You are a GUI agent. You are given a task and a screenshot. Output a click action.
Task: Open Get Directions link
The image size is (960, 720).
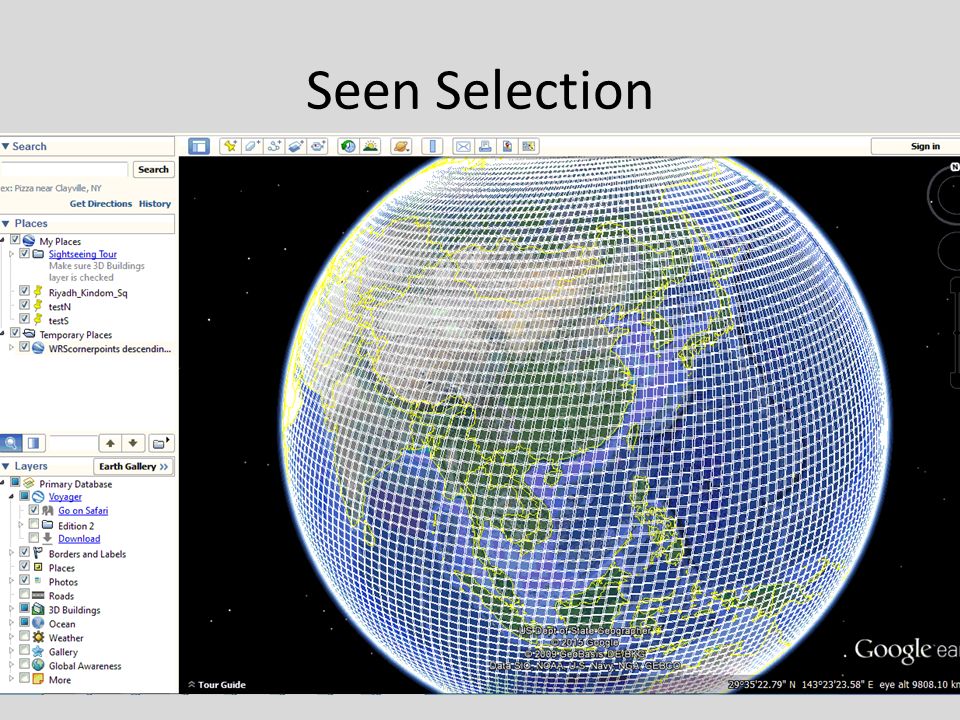[100, 204]
